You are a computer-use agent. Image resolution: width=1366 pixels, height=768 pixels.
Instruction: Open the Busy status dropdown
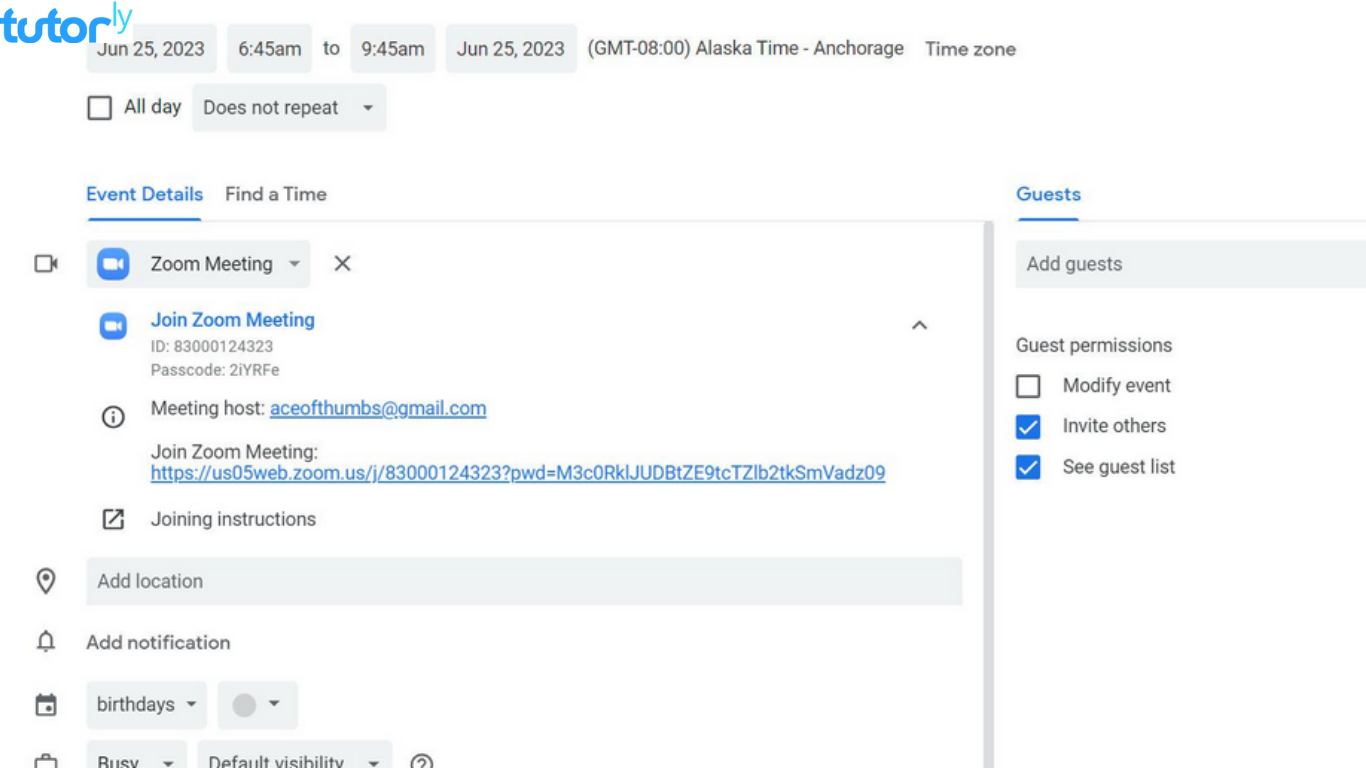(x=136, y=759)
